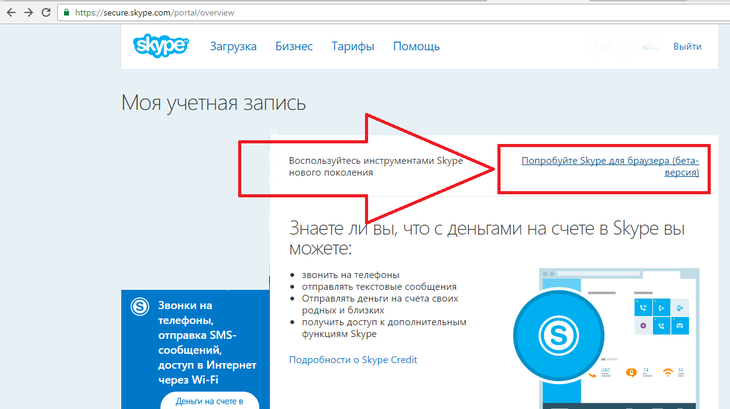Click the green padlock security icon

pyautogui.click(x=67, y=13)
